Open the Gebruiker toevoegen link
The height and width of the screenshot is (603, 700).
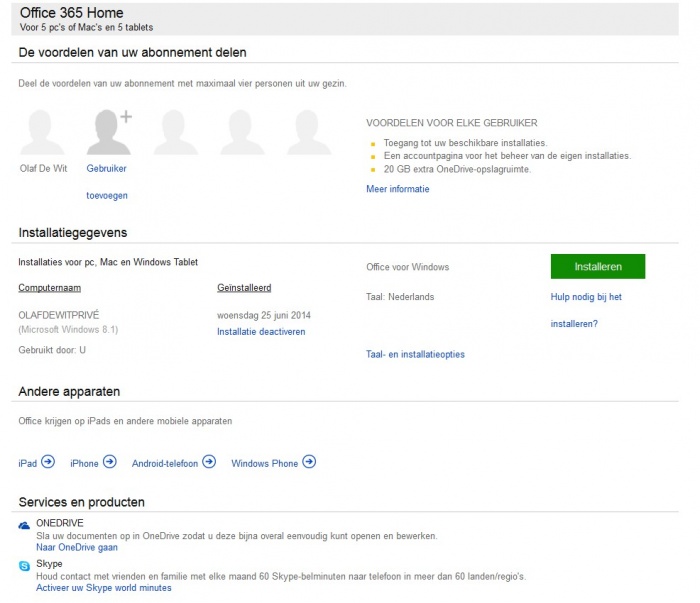click(x=107, y=182)
